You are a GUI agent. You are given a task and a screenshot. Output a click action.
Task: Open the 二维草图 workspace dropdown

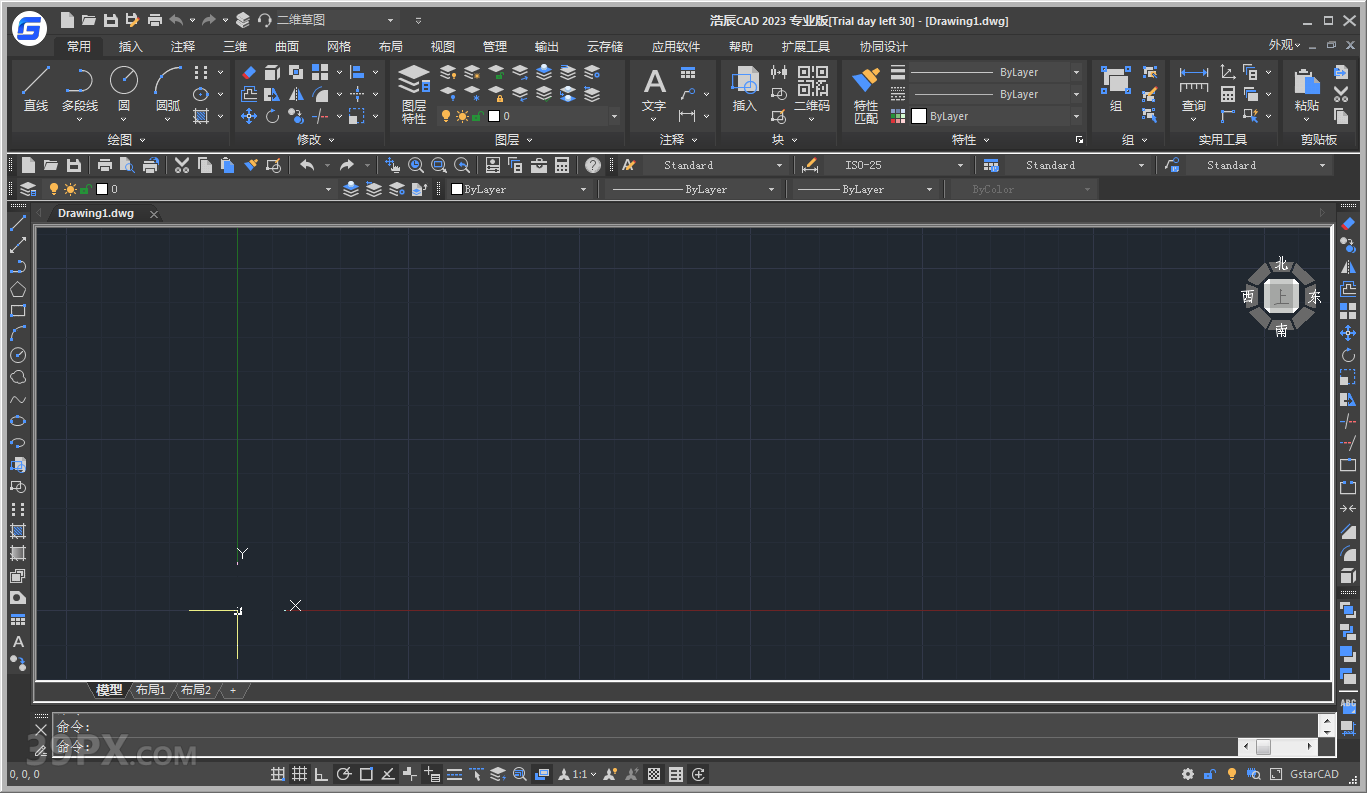[x=391, y=20]
